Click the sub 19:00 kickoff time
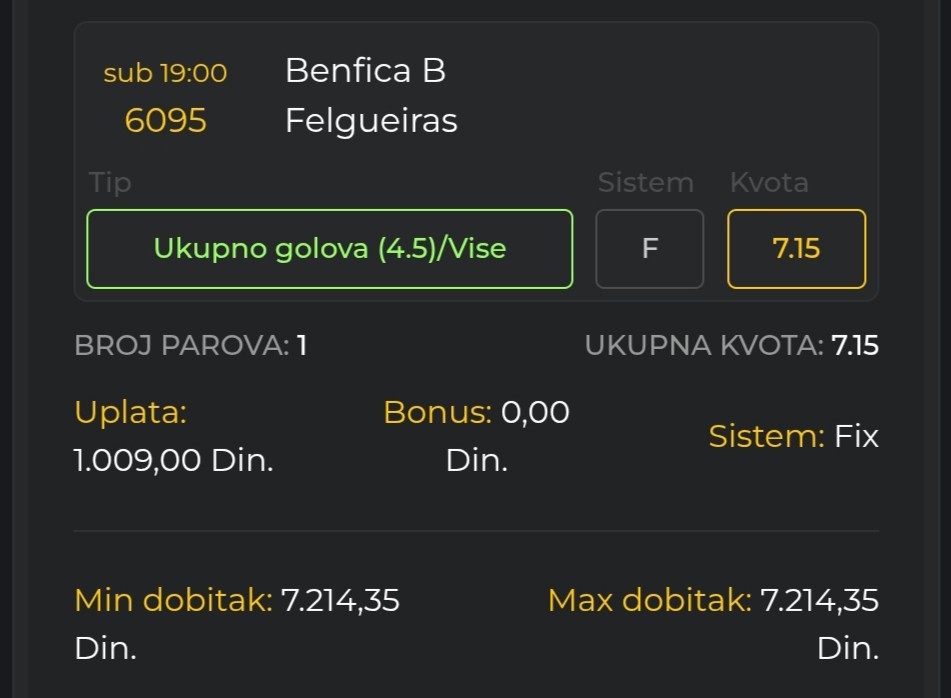The image size is (951, 698). (165, 73)
